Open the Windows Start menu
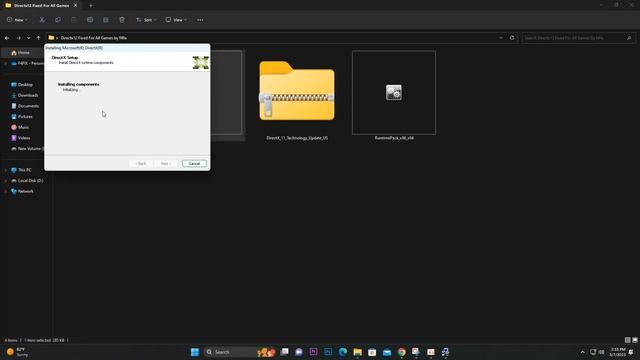Image resolution: width=640 pixels, height=360 pixels. pyautogui.click(x=195, y=352)
